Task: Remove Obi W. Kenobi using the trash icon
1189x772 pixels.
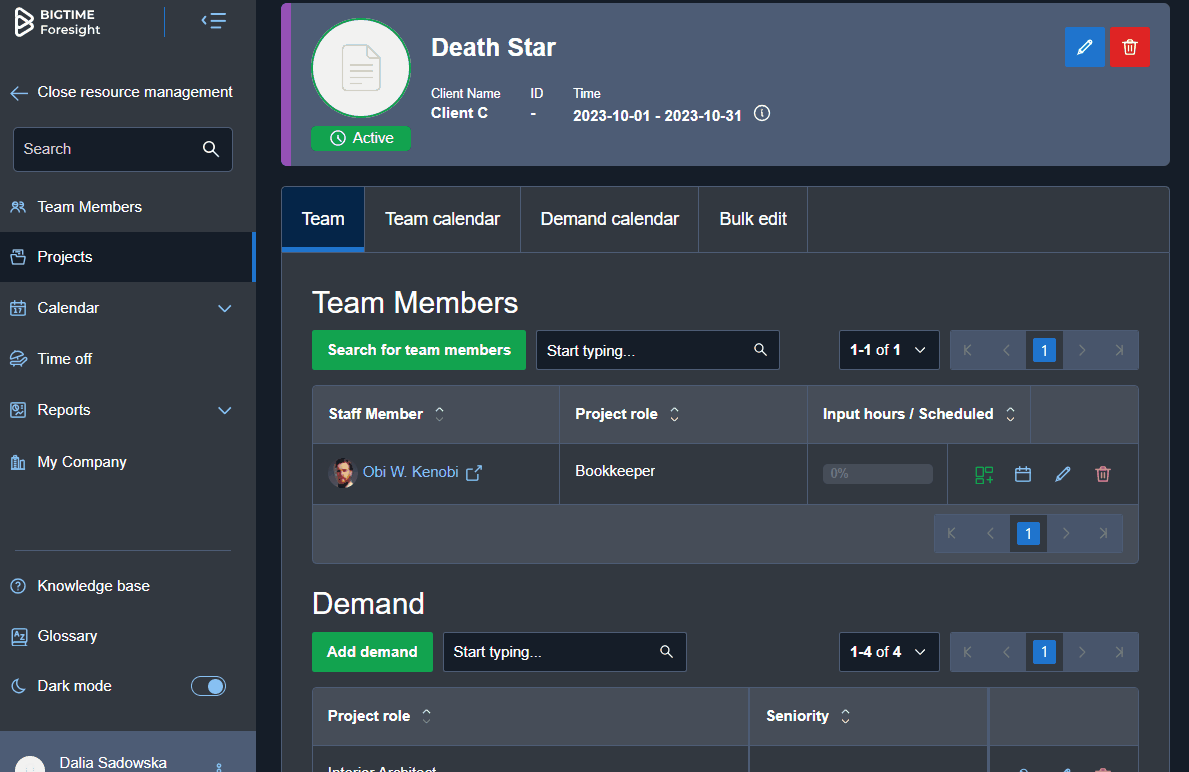Action: pos(1103,474)
